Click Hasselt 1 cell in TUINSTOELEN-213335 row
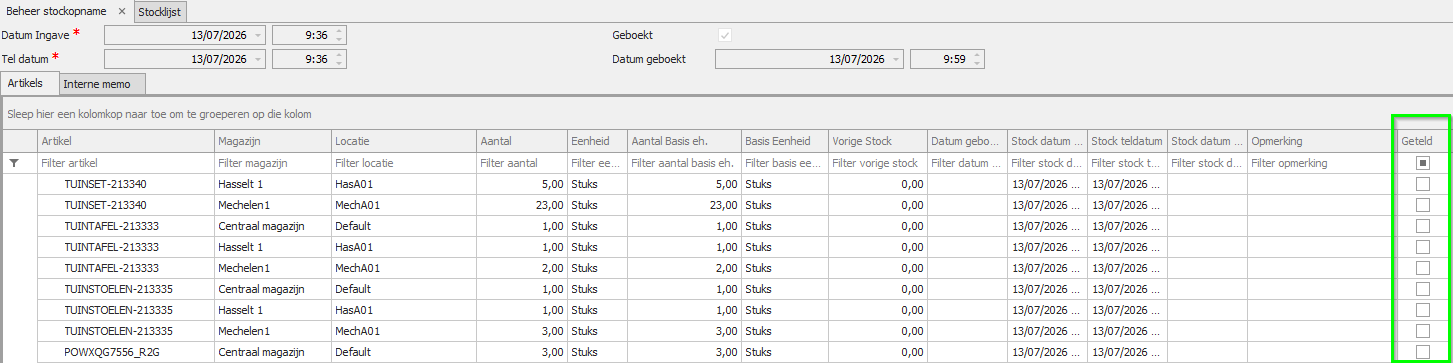The height and width of the screenshot is (363, 1453). pyautogui.click(x=273, y=310)
